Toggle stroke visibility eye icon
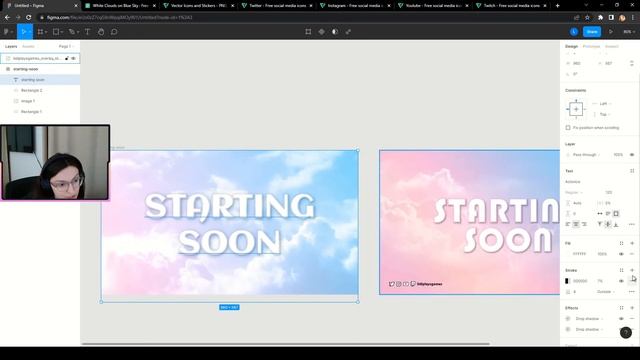Viewport: 640px width, 360px height. pos(621,281)
